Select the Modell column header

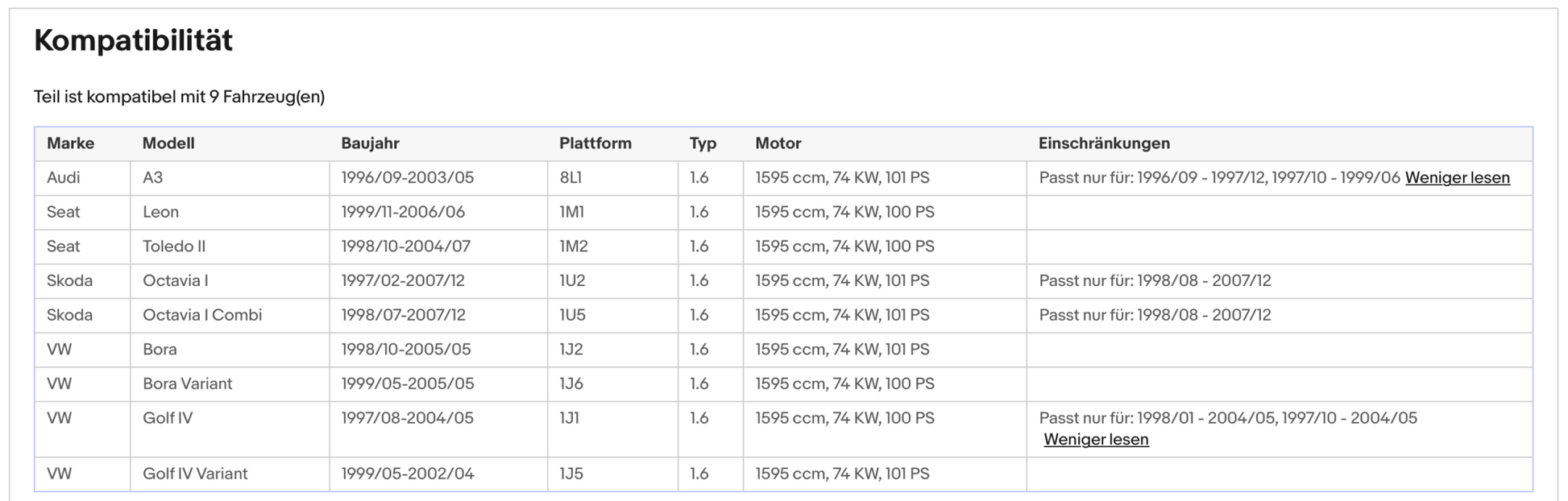pos(168,143)
